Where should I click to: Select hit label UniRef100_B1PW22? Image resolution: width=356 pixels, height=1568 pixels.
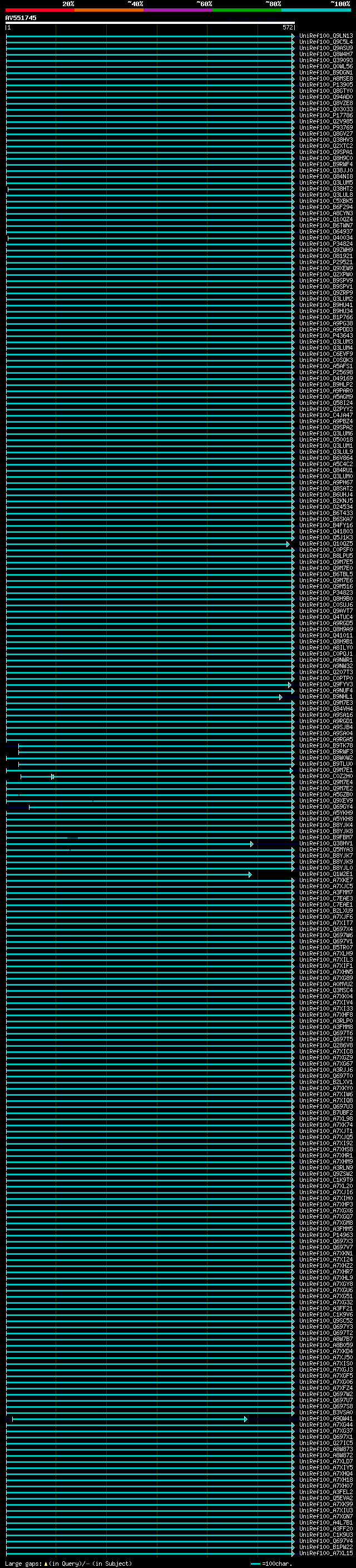tap(326, 1547)
